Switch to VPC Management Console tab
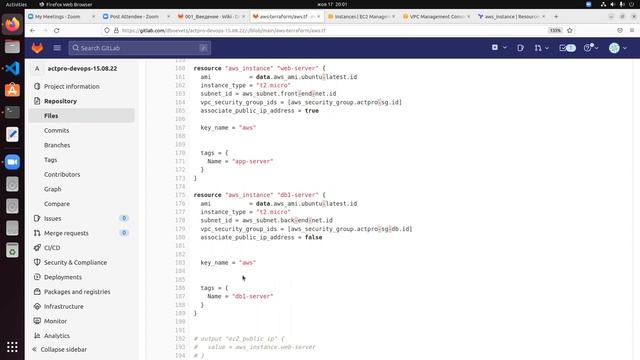The image size is (640, 360). (437, 17)
